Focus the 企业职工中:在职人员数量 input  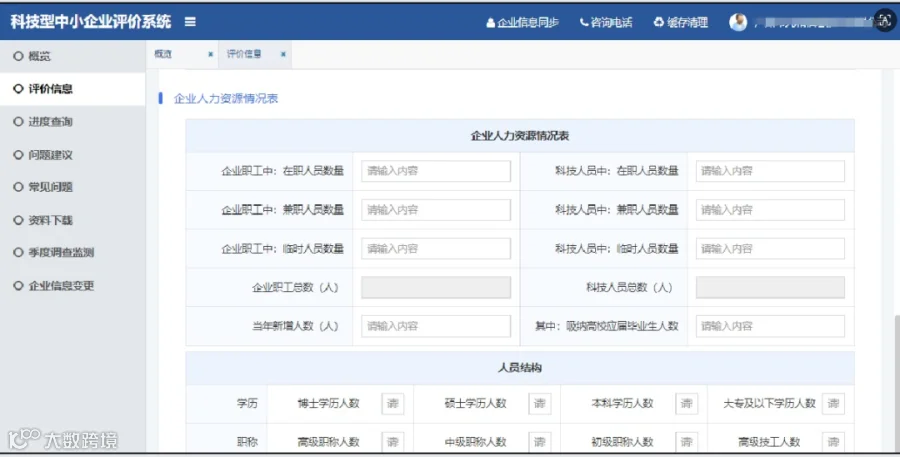click(436, 171)
